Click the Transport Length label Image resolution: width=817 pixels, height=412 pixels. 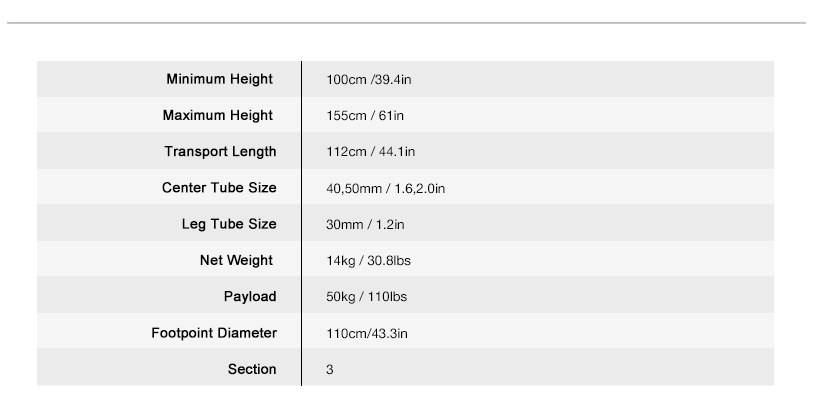220,152
